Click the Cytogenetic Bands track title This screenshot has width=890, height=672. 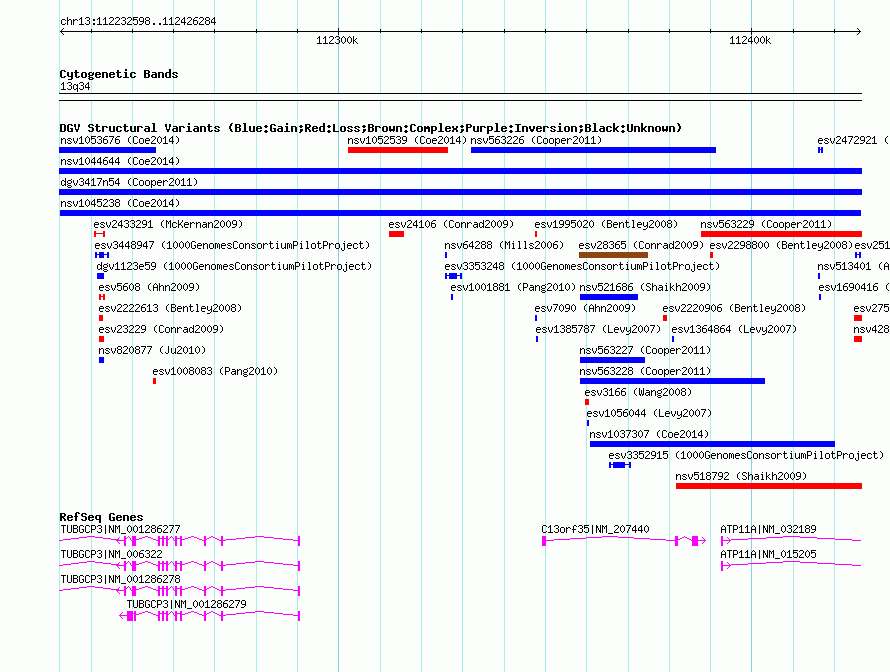(119, 74)
